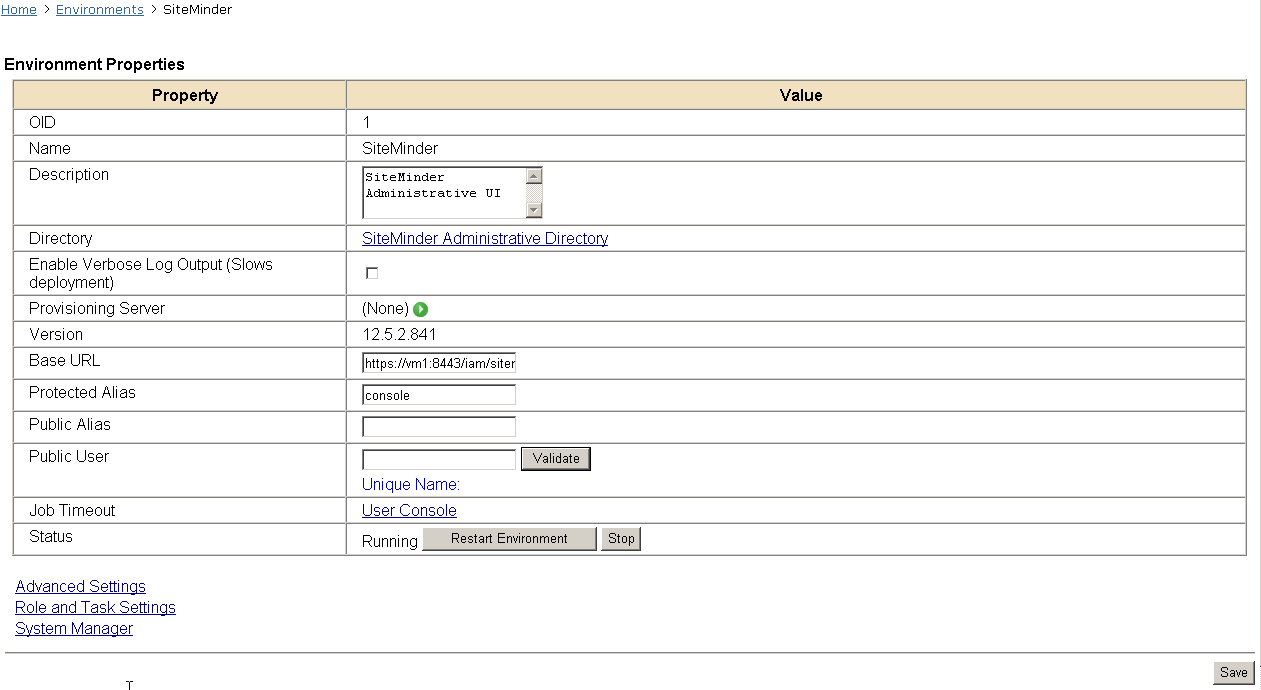Focus the Public User input field
1261x690 pixels.
439,459
